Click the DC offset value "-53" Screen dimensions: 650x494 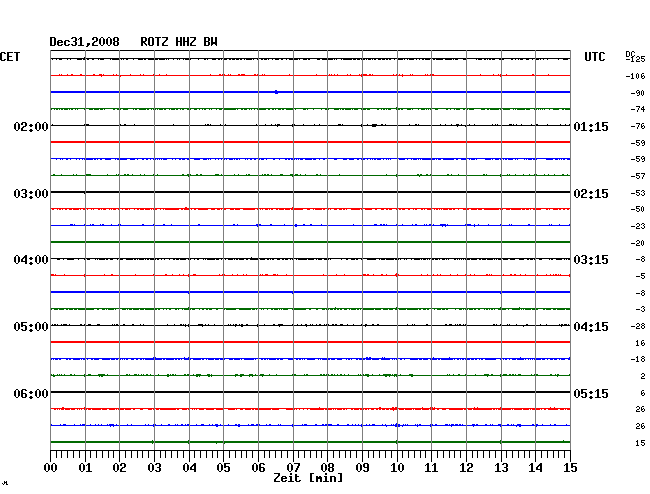pos(638,193)
